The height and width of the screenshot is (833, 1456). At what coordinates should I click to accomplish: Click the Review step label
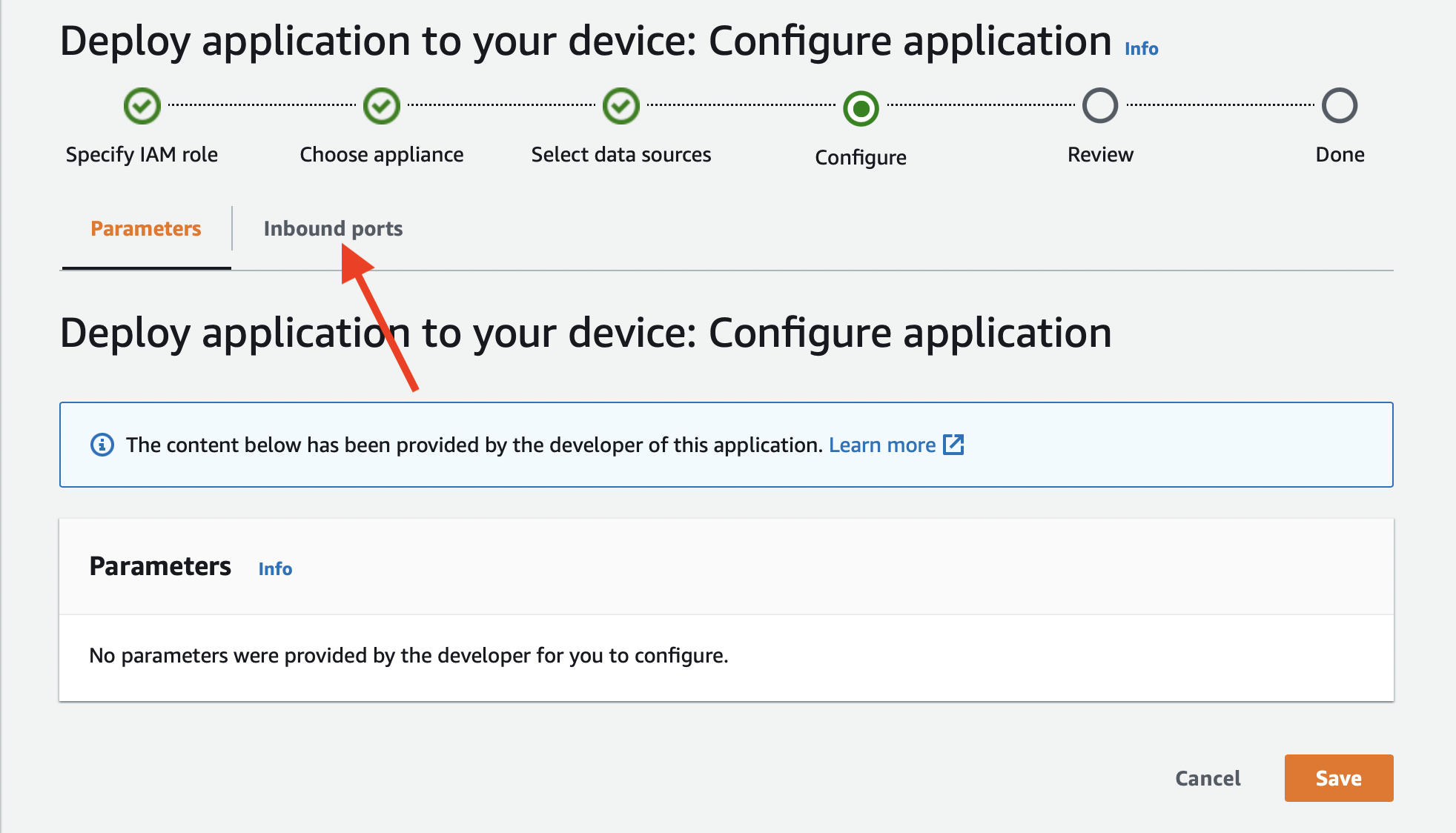1100,154
